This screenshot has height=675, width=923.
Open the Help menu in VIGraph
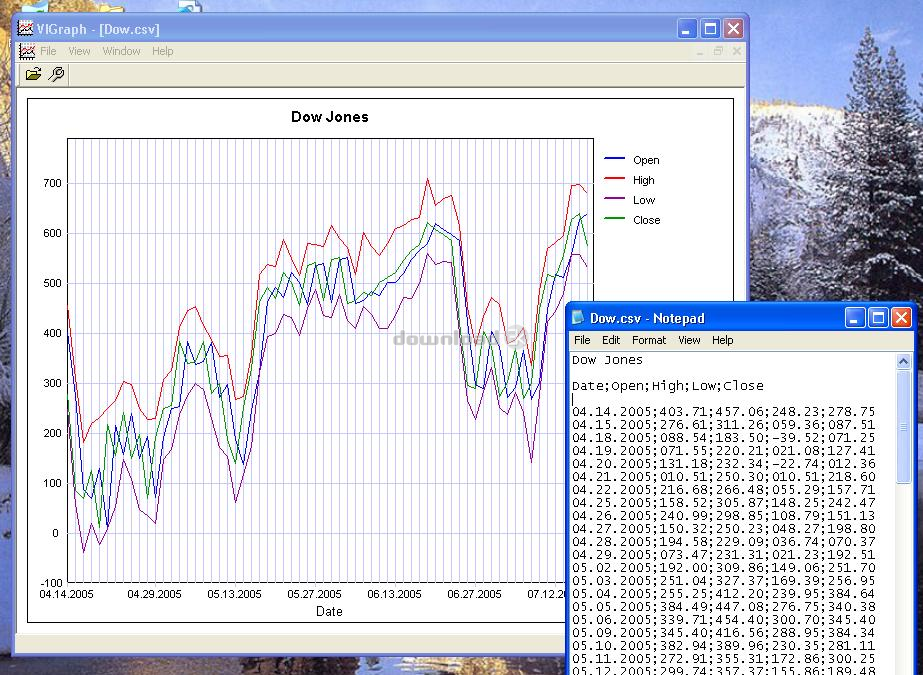[x=162, y=51]
